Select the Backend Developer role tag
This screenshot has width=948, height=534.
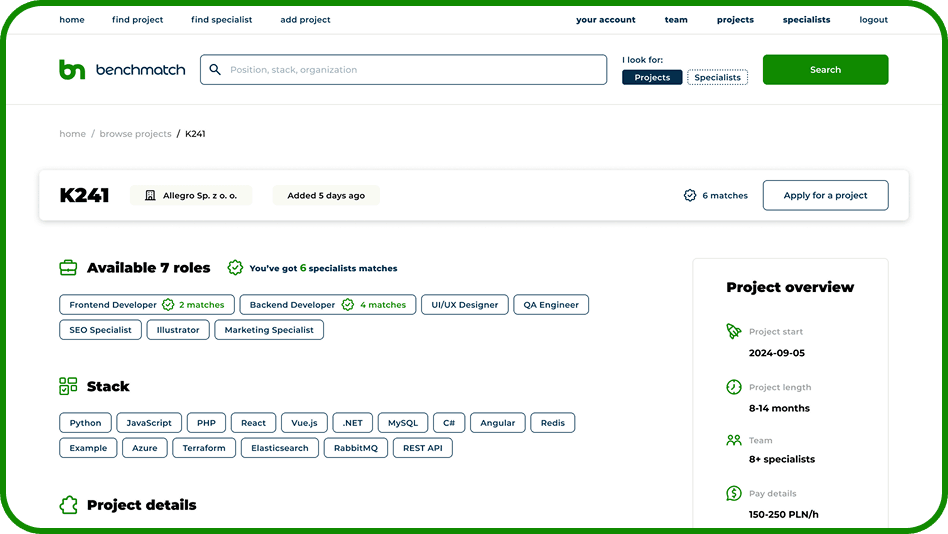coord(292,305)
